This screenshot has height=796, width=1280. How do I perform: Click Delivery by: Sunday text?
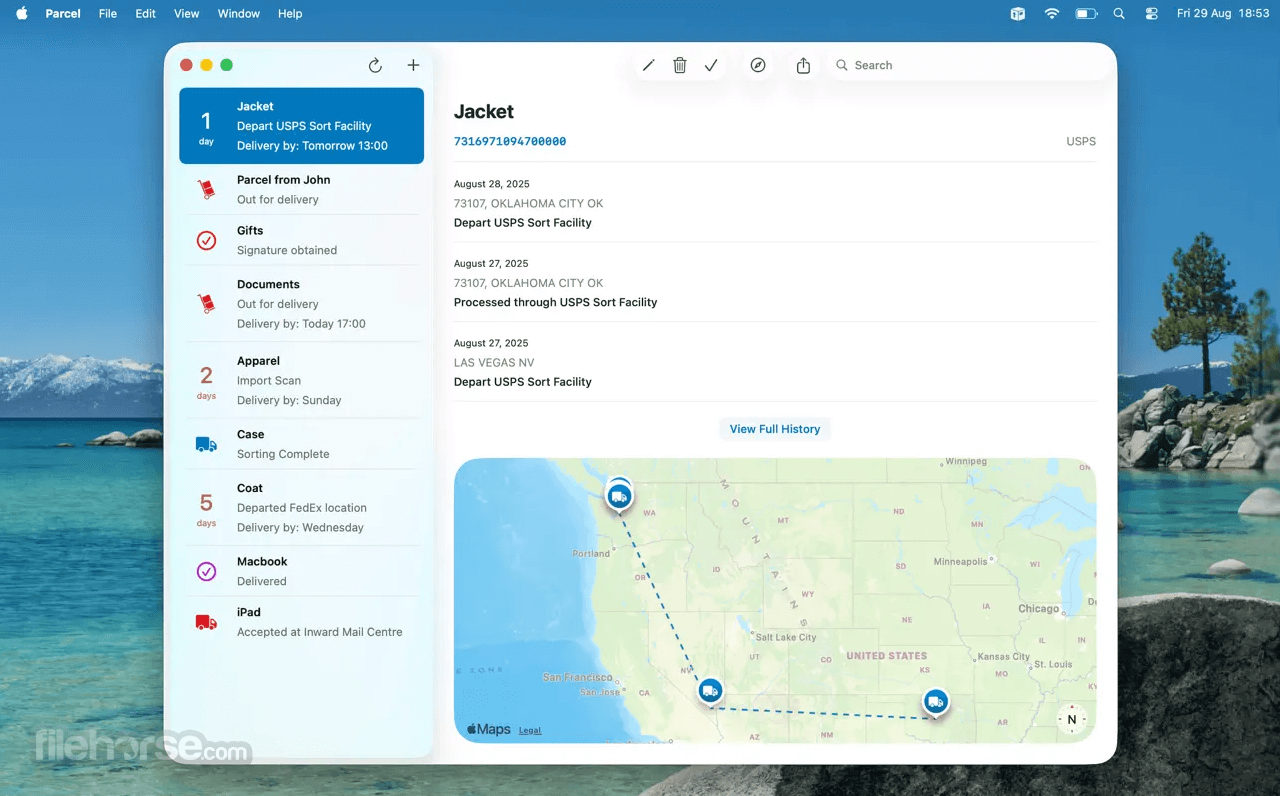[x=289, y=400]
